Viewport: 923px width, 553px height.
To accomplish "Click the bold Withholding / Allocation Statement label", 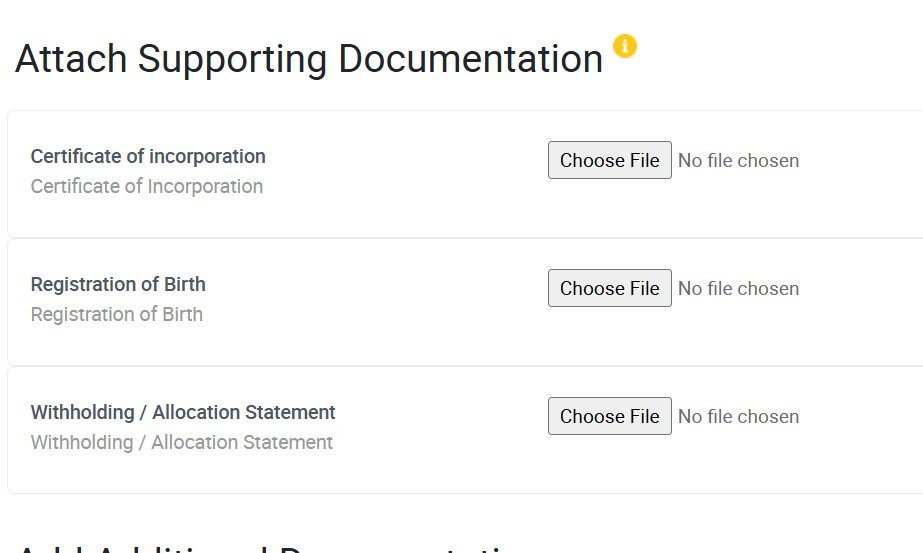I will pyautogui.click(x=183, y=412).
